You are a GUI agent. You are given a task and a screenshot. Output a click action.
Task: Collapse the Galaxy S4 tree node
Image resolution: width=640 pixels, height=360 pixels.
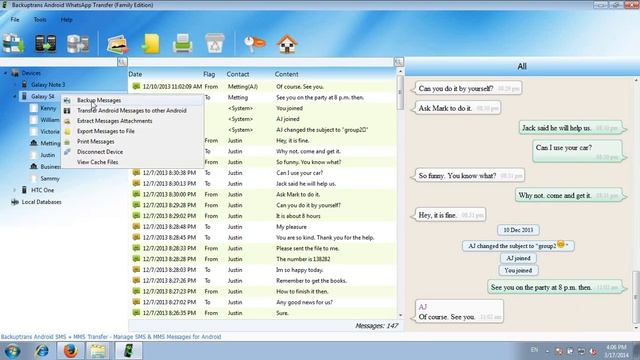click(15, 96)
